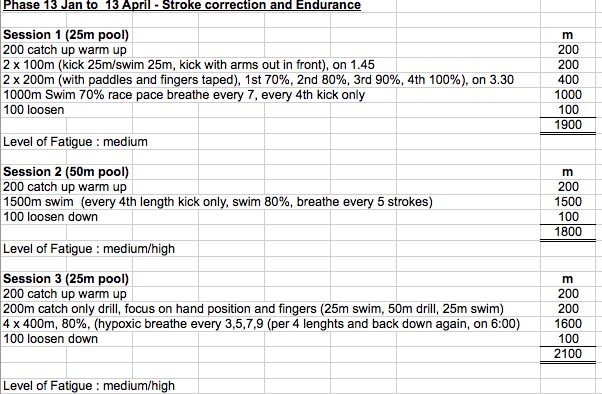
Task: Select the 1500 distance value cell
Action: (568, 202)
